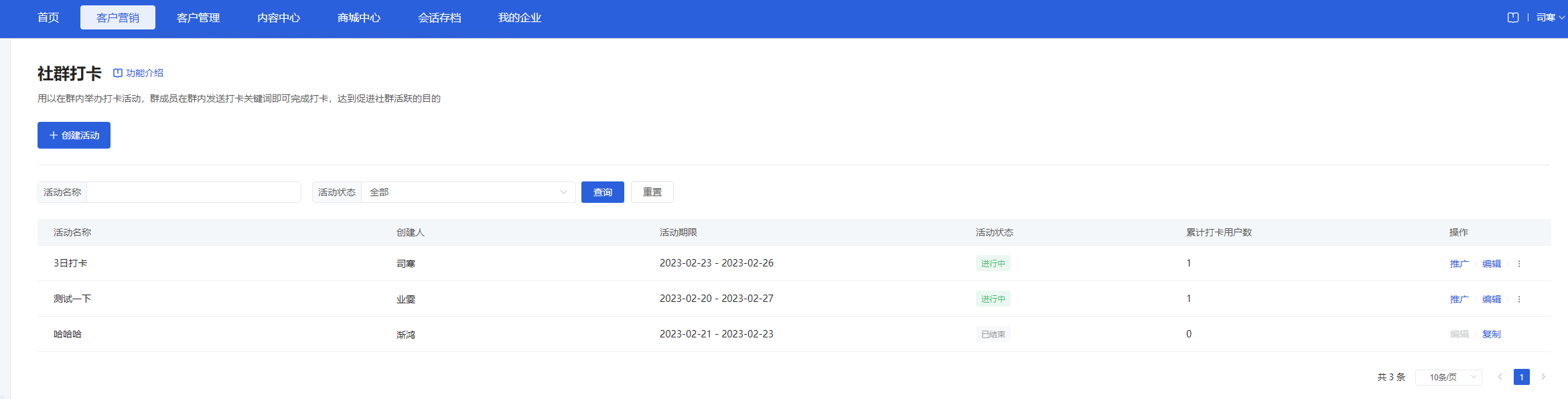1568x399 pixels.
Task: Open the 功能介绍 help link
Action: click(x=138, y=73)
